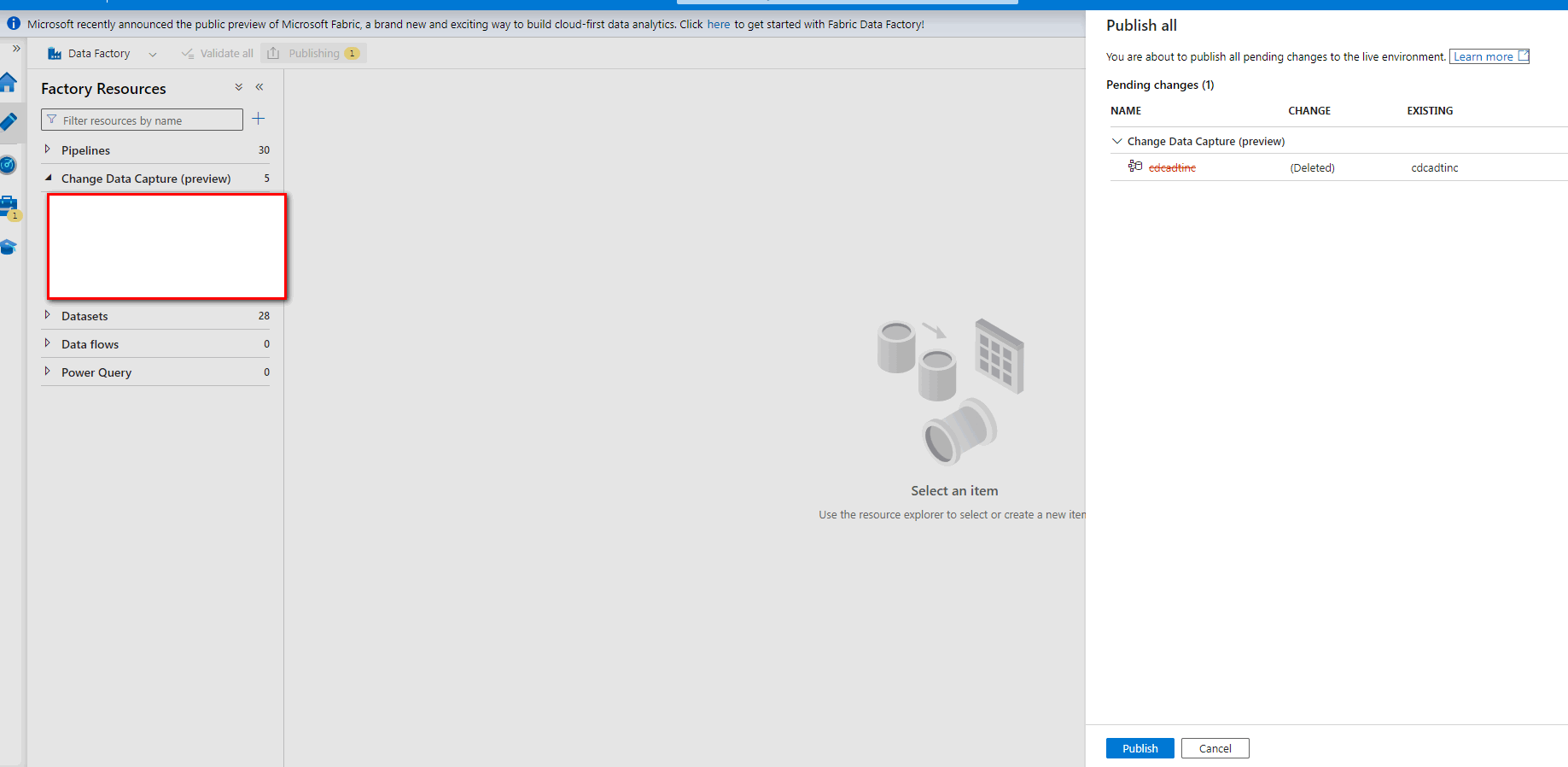Follow the 'here' link for Fabric
The height and width of the screenshot is (767, 1568).
[x=719, y=25]
